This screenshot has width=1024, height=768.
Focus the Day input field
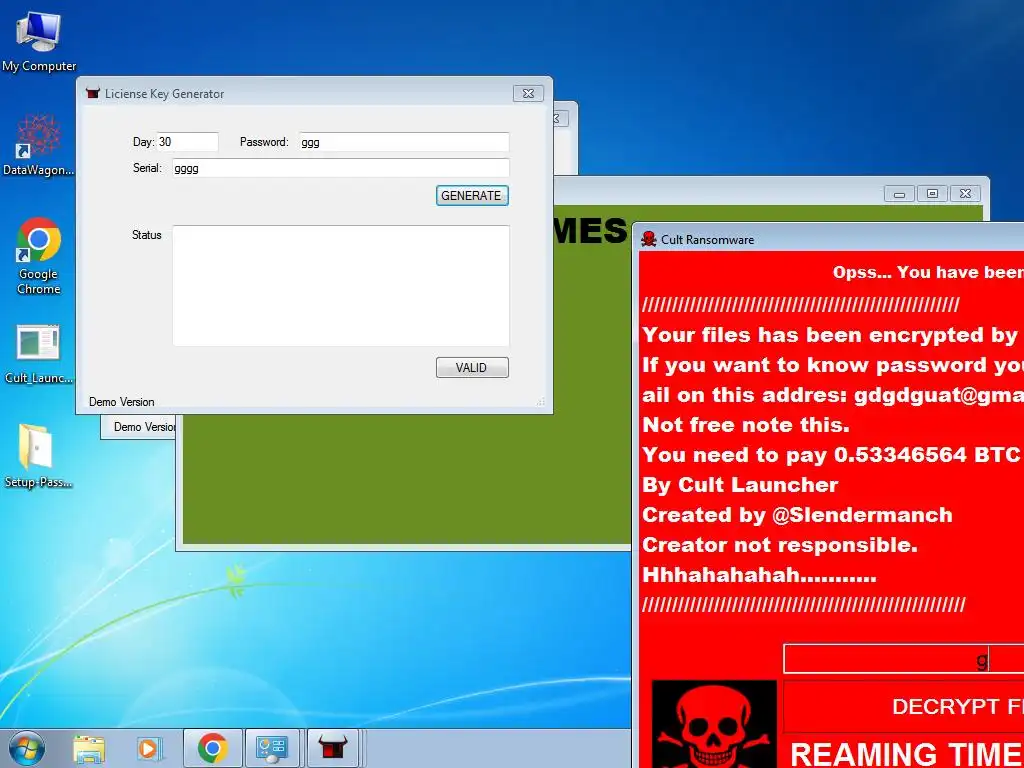click(x=187, y=142)
